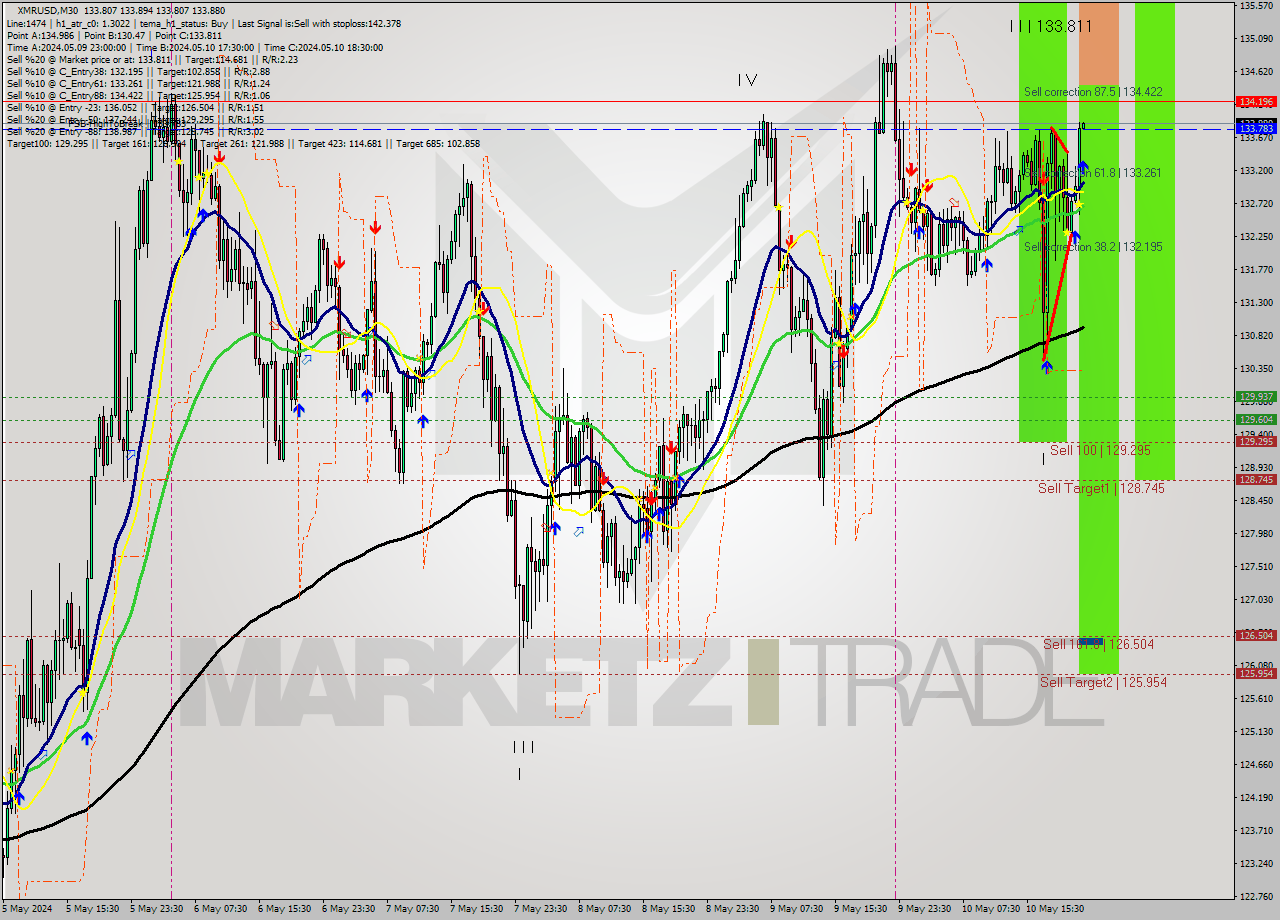Click the '6 May 07:30' time axis label
The height and width of the screenshot is (920, 1280).
pos(220,909)
